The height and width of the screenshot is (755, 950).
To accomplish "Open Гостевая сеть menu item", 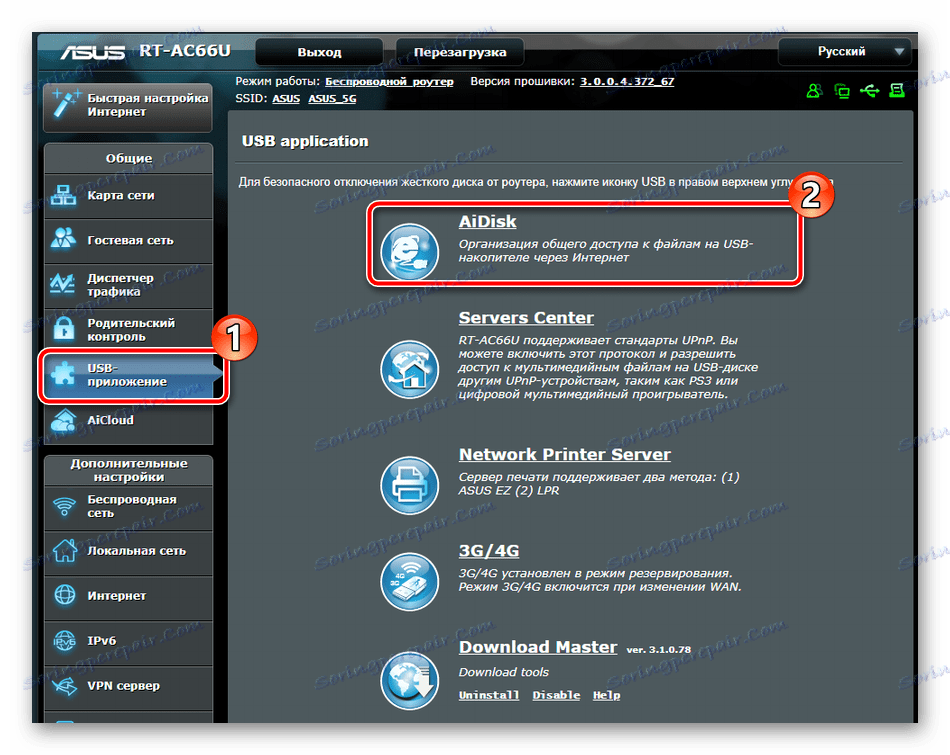I will [128, 241].
